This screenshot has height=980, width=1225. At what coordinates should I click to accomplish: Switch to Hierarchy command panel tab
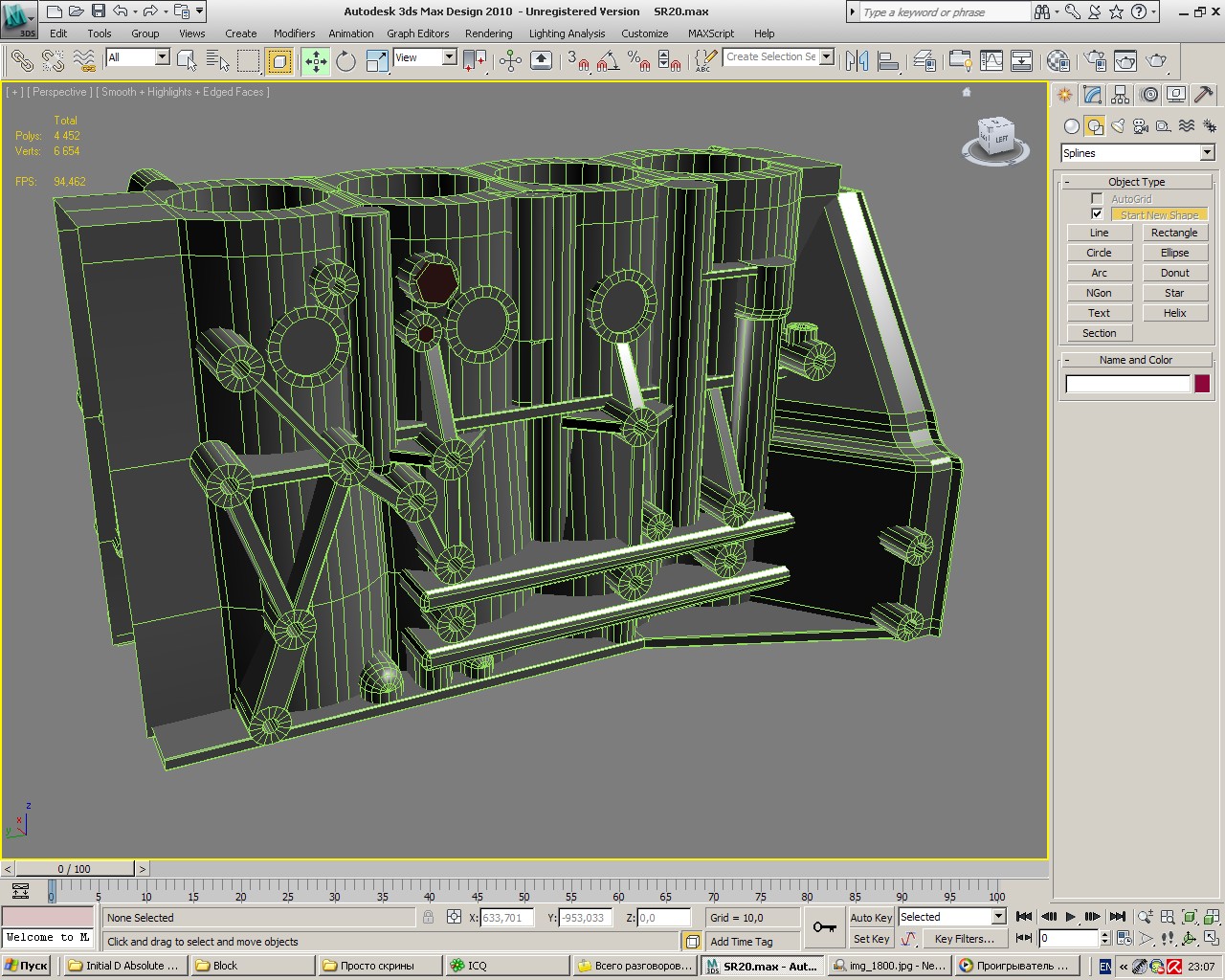[x=1120, y=95]
